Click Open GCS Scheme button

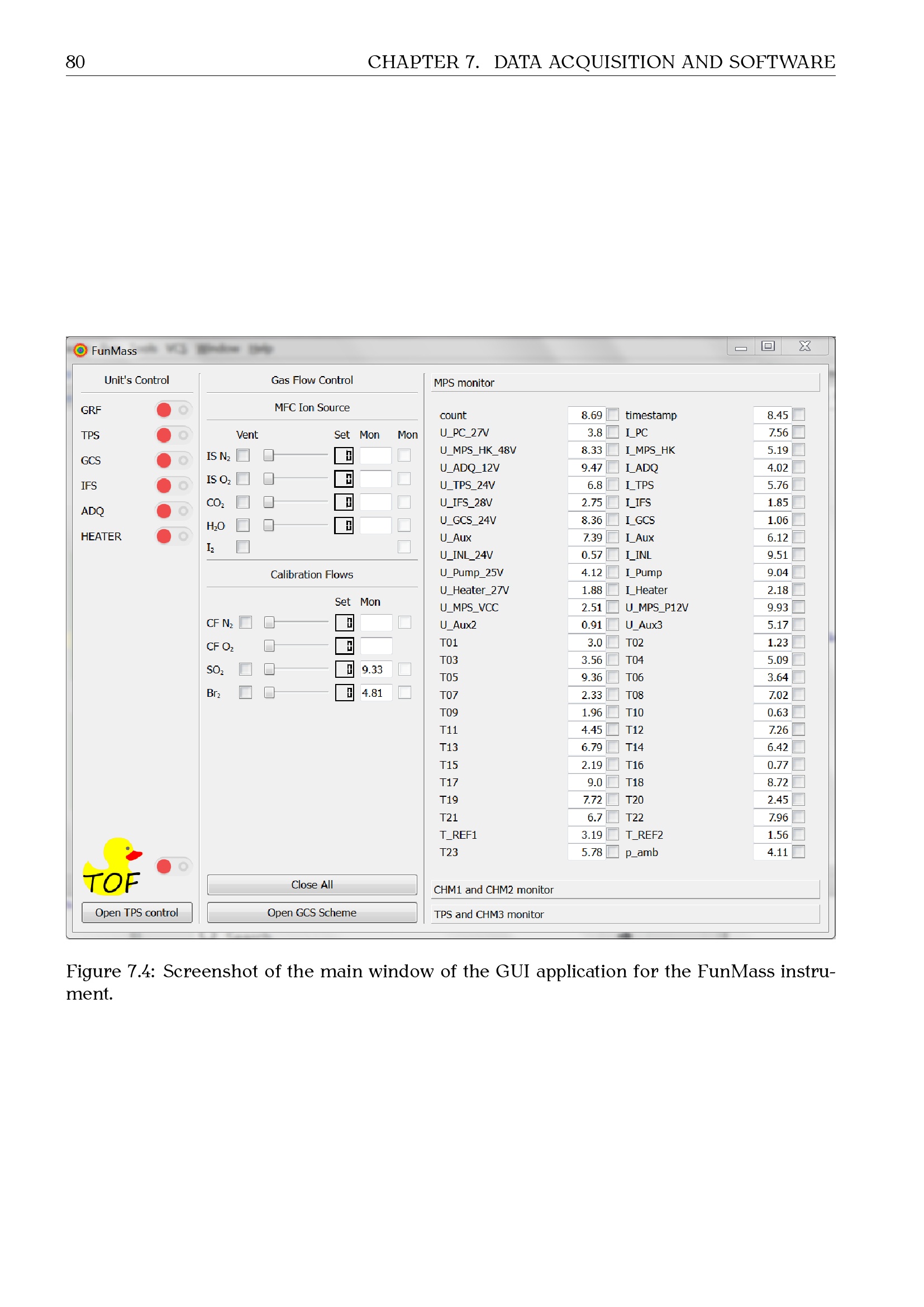(x=312, y=912)
